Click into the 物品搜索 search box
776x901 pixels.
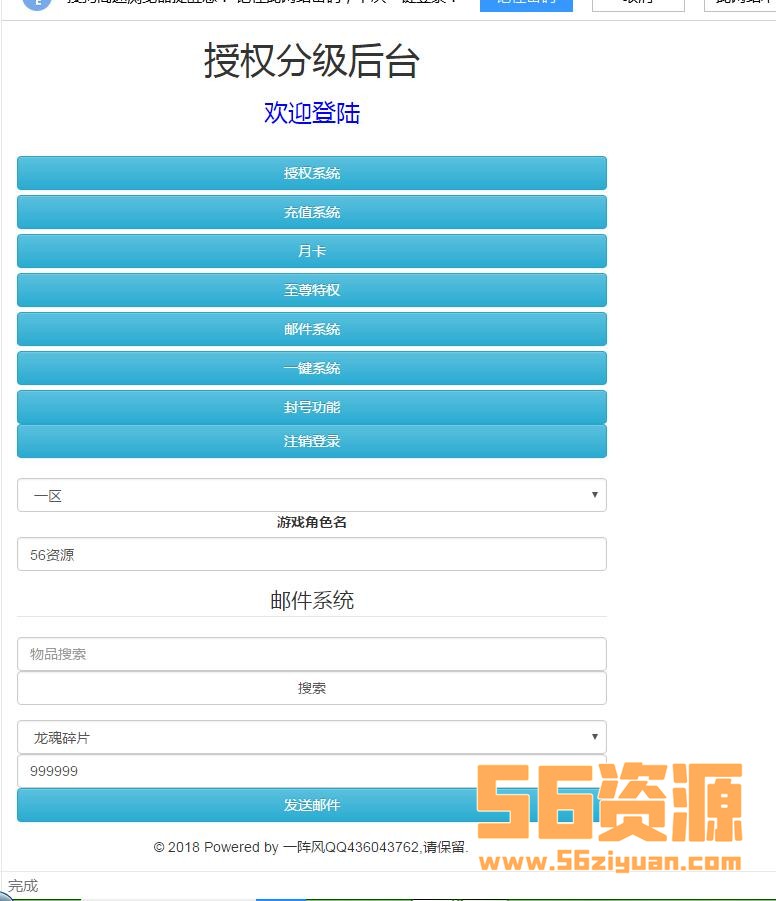point(311,654)
